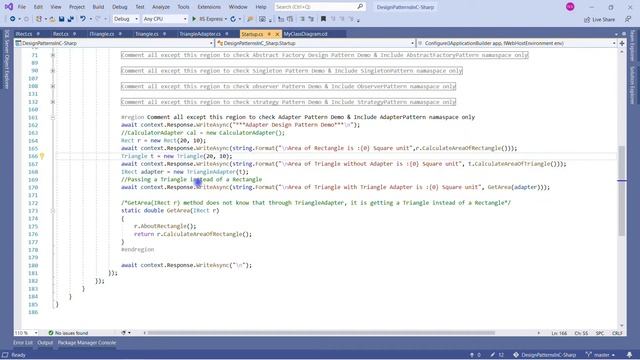The image size is (640, 360).
Task: Collapse the Adapter Pattern region at line 161
Action: pyautogui.click(x=53, y=118)
